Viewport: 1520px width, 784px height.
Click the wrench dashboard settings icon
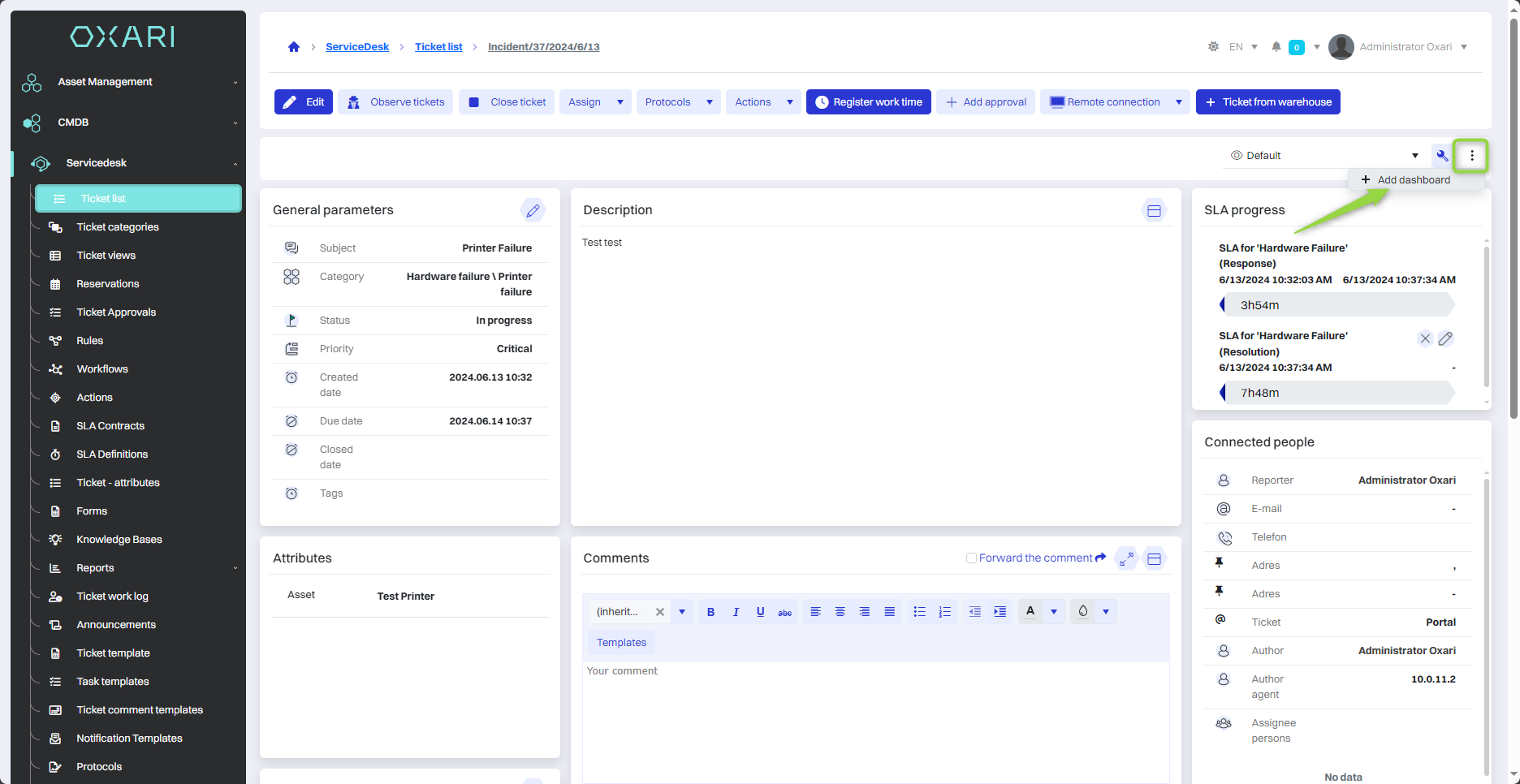[1442, 156]
